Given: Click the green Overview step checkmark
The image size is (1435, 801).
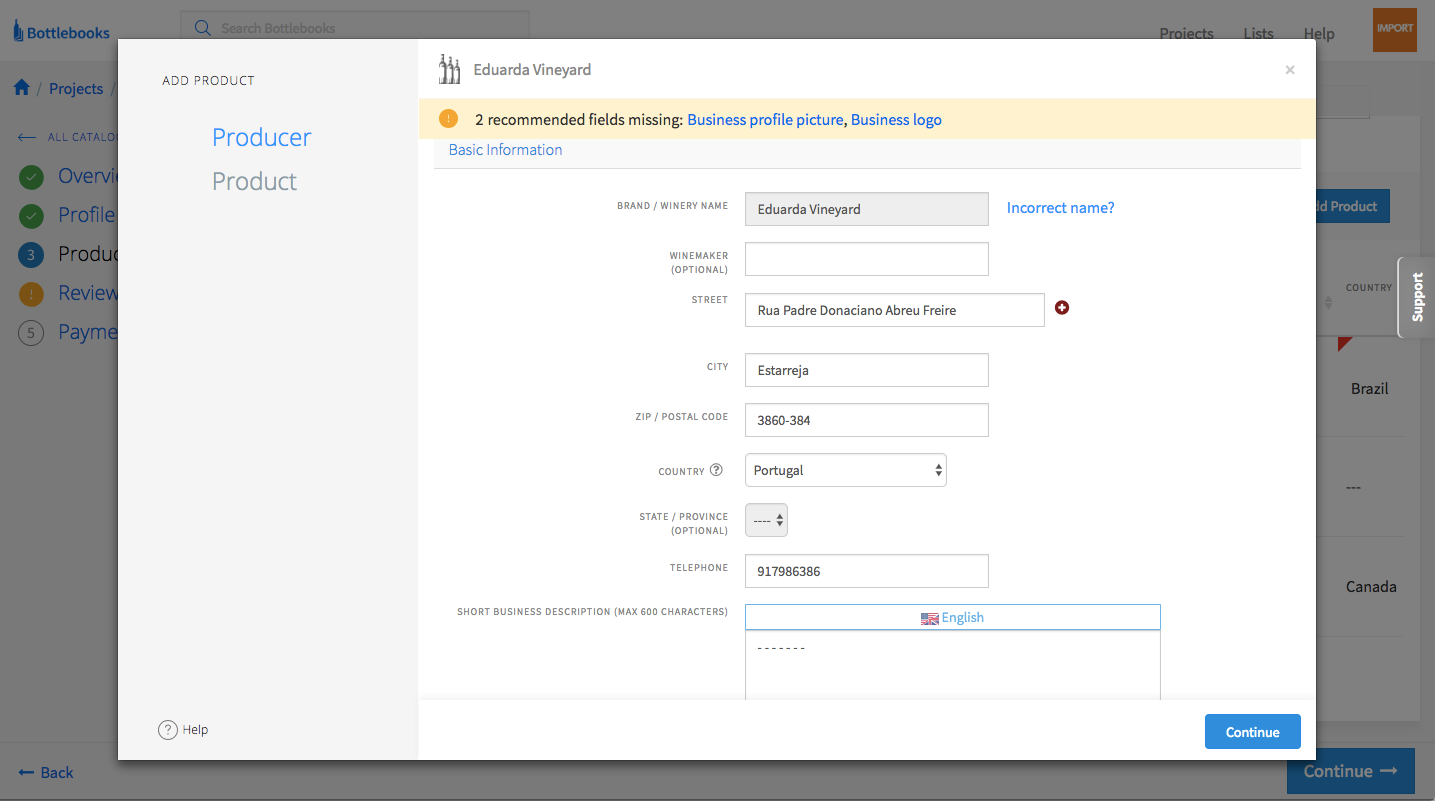Looking at the screenshot, I should pyautogui.click(x=31, y=177).
